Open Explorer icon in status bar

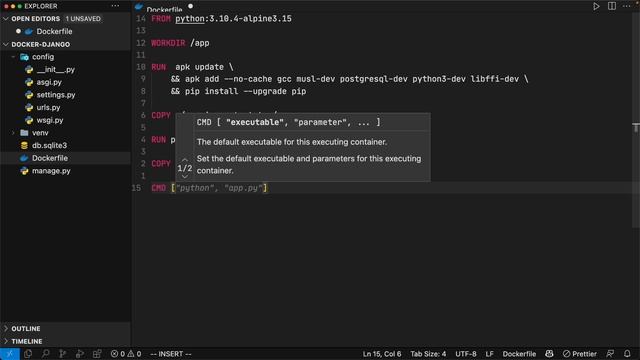tap(28, 353)
